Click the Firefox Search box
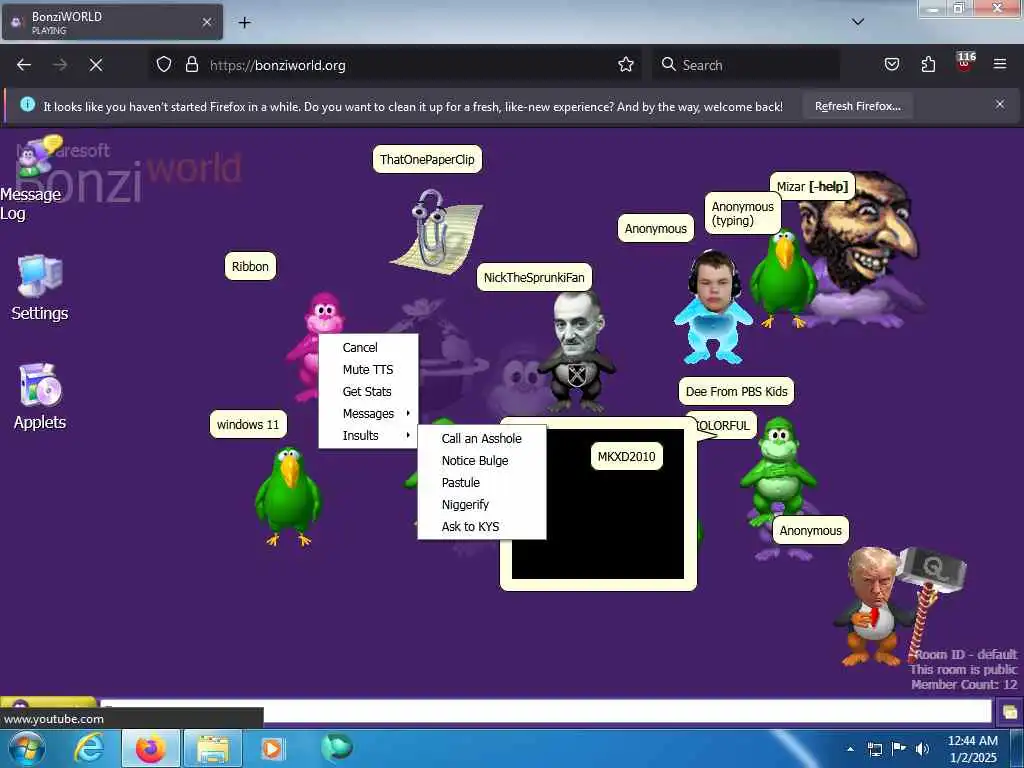This screenshot has width=1024, height=768. 746,65
